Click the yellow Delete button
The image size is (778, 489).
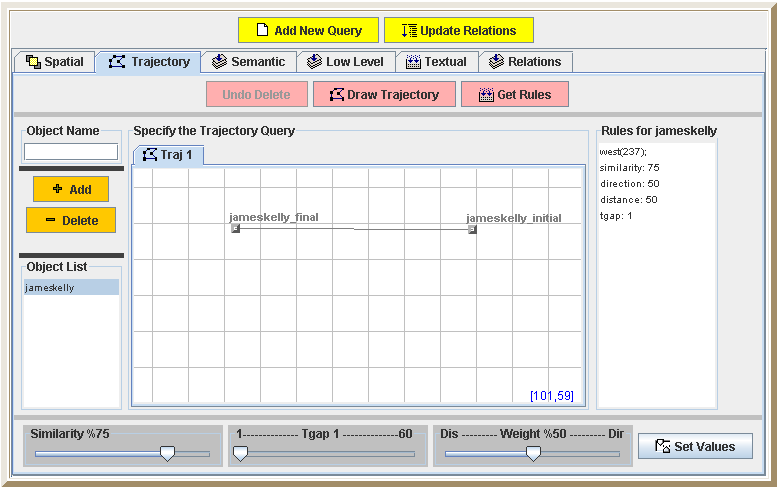pyautogui.click(x=71, y=220)
